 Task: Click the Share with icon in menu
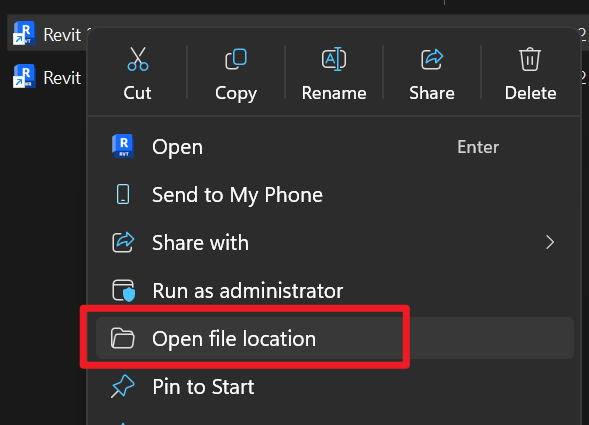[123, 242]
